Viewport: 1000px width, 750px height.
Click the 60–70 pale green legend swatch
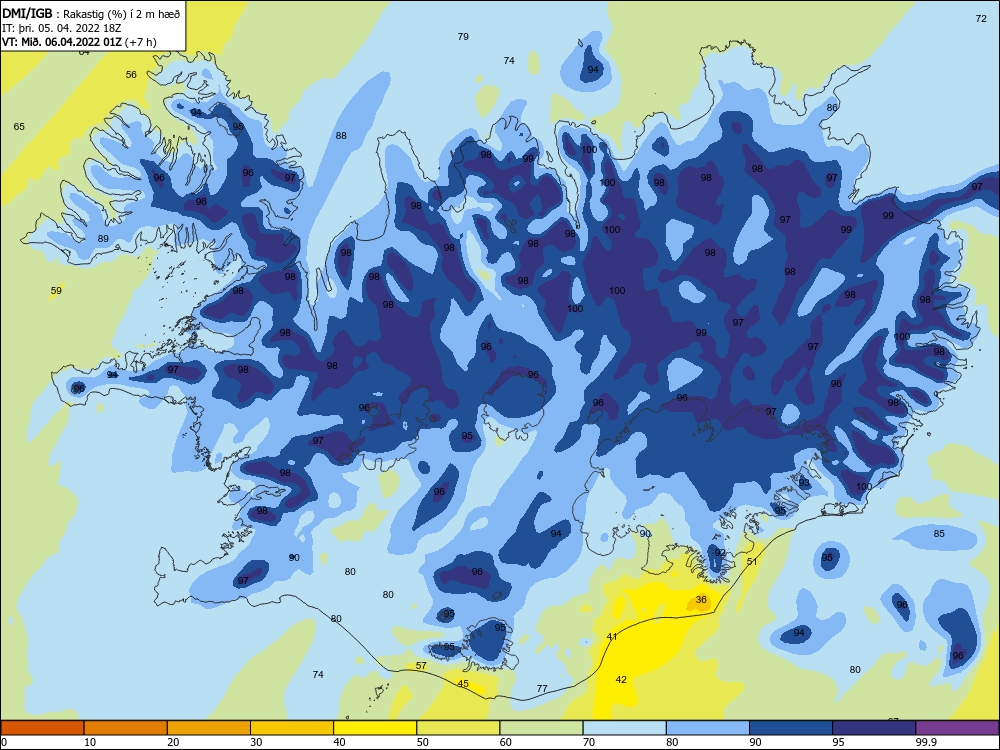(541, 728)
